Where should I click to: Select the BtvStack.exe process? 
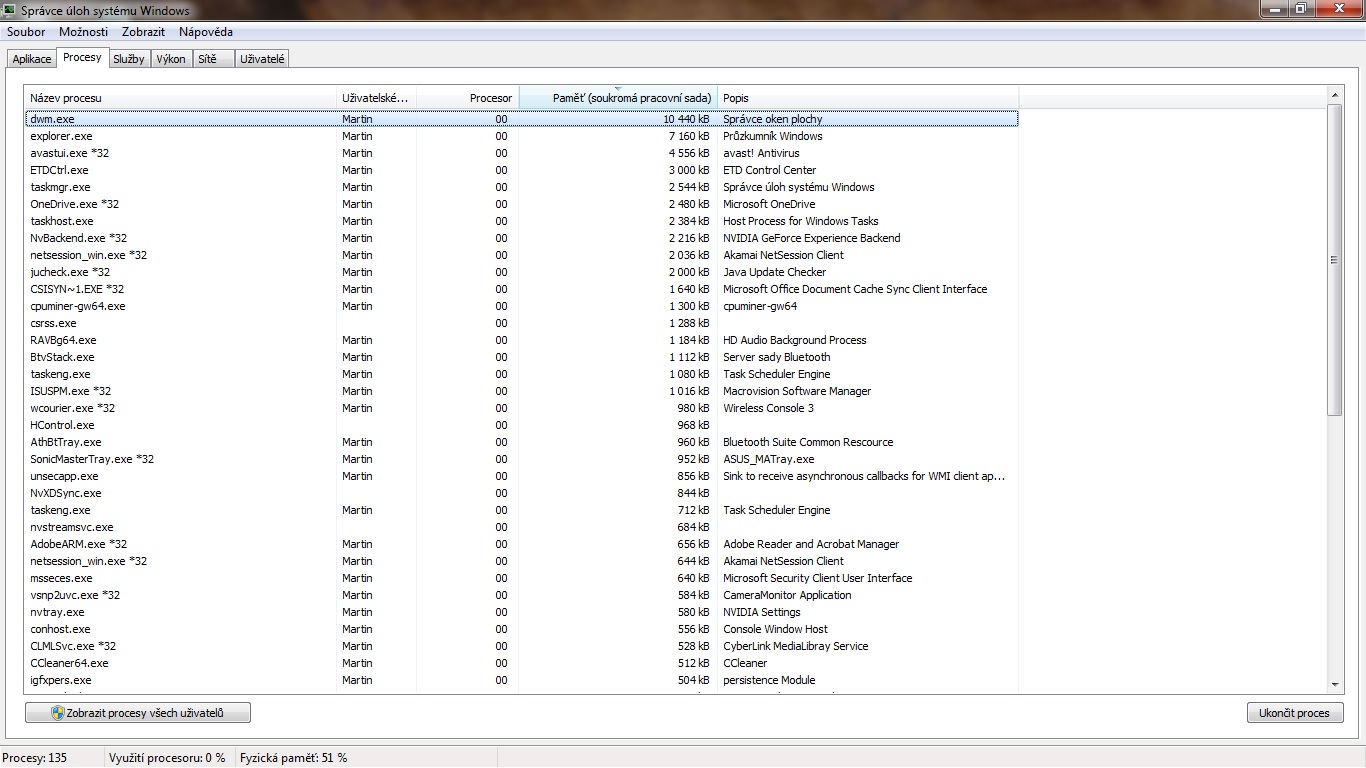point(521,357)
